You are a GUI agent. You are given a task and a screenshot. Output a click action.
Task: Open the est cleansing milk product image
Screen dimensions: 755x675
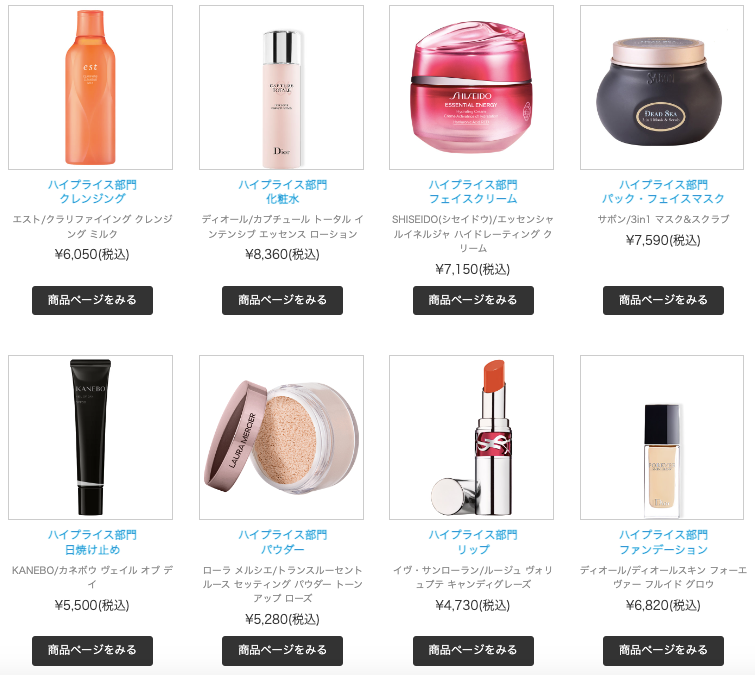tap(91, 88)
